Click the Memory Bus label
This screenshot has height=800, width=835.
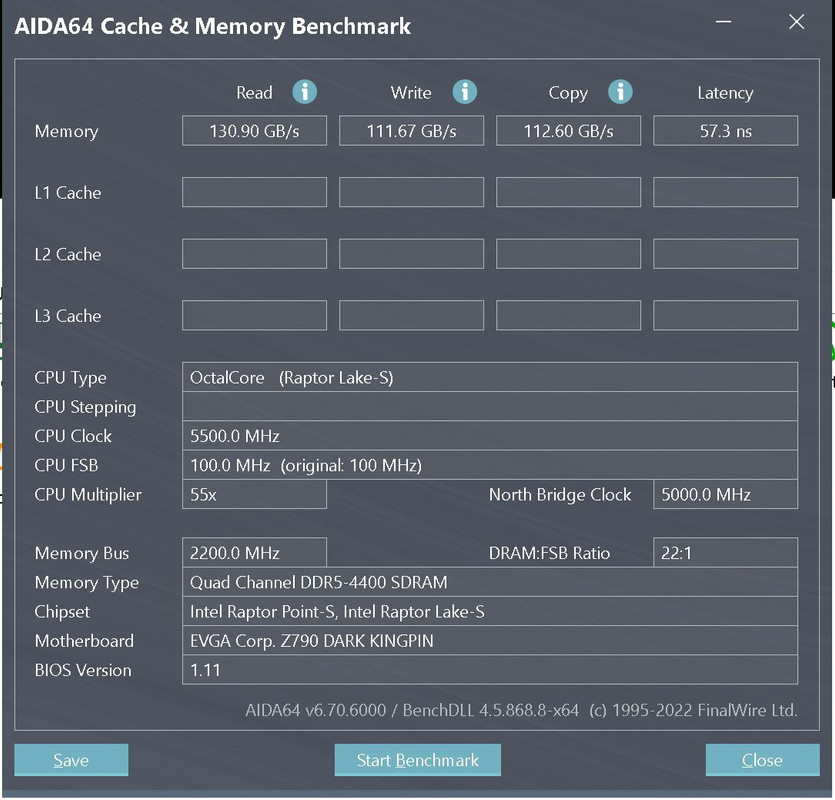81,553
